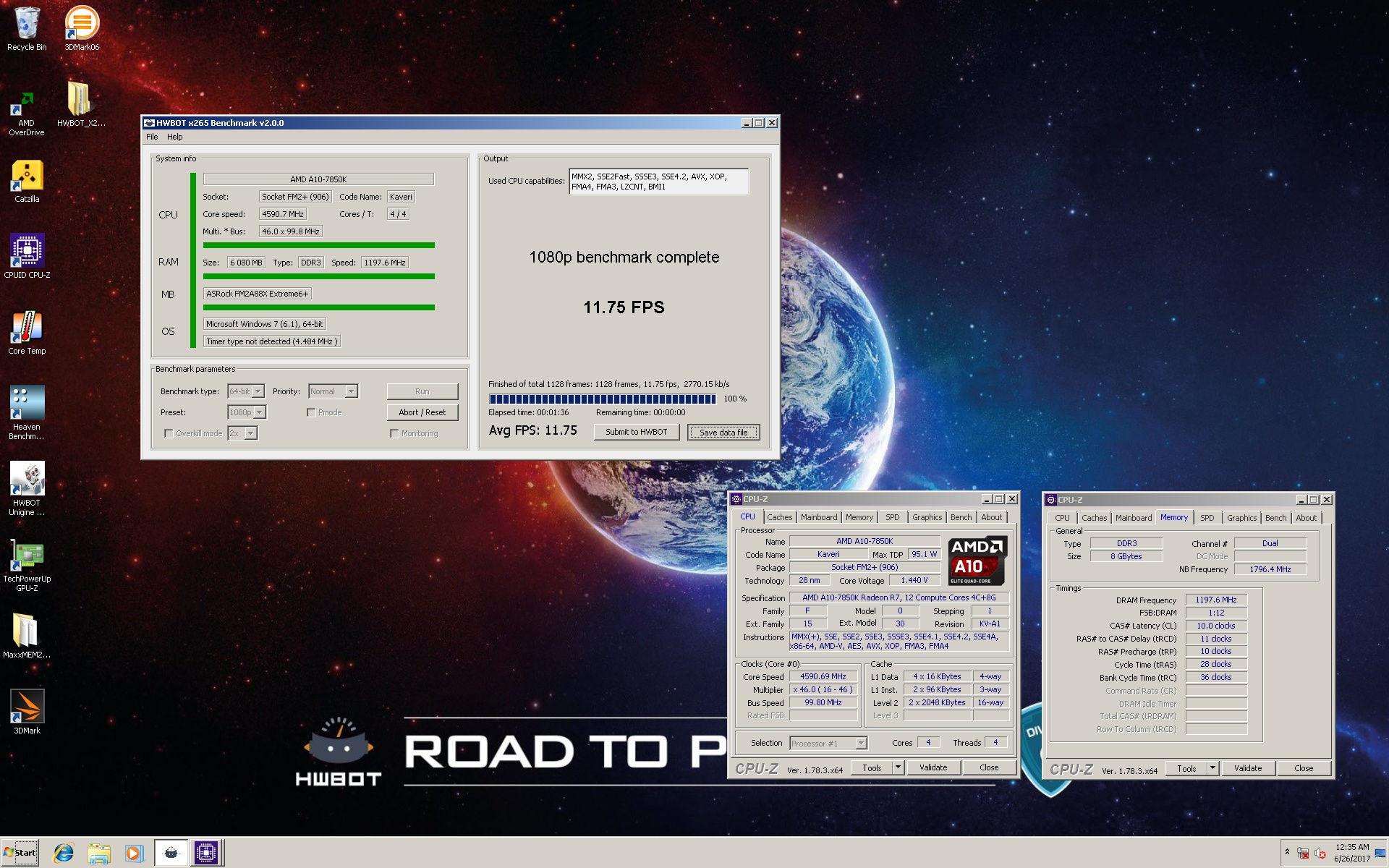Open the HWBOT_X2 folder icon
The image size is (1389, 868).
coord(81,105)
